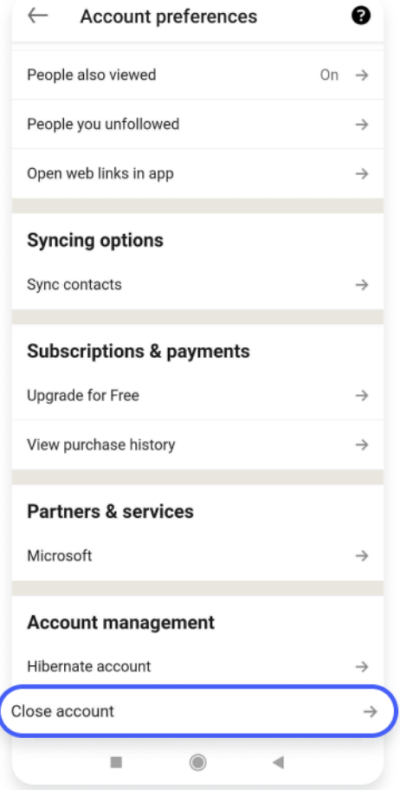Select Close account
400x790 pixels.
point(198,711)
